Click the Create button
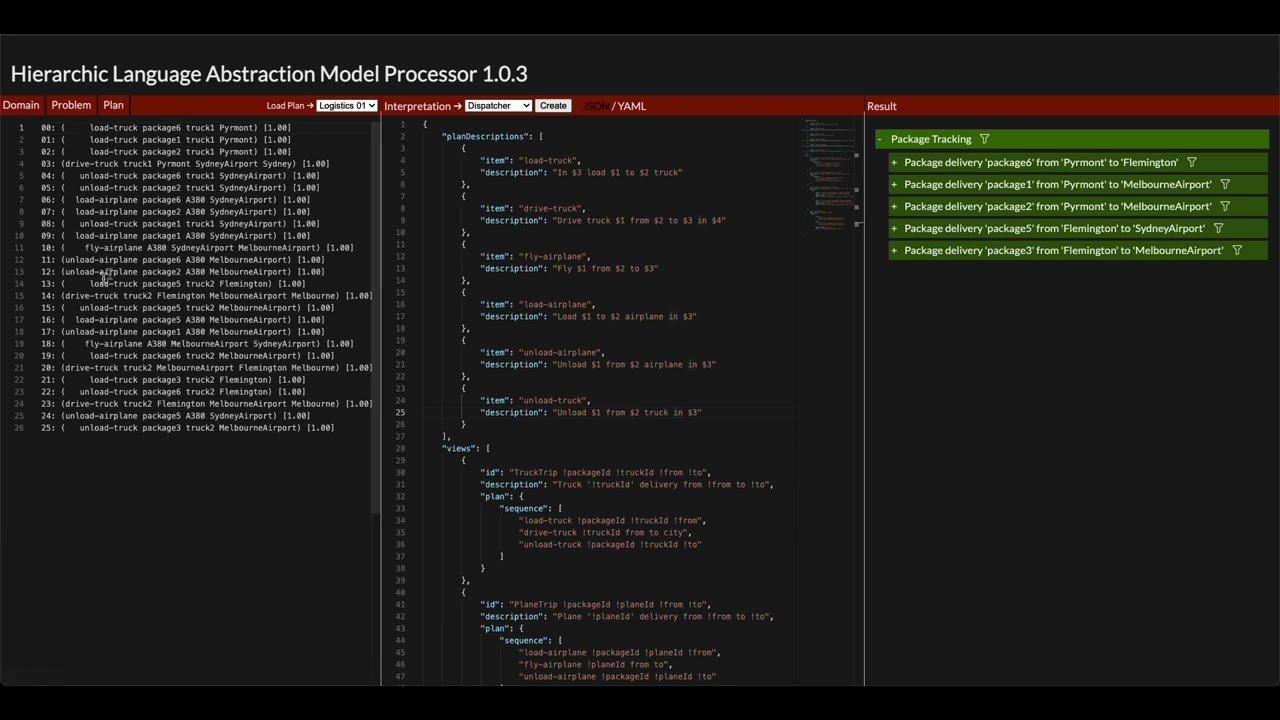The width and height of the screenshot is (1280, 720). pos(553,106)
